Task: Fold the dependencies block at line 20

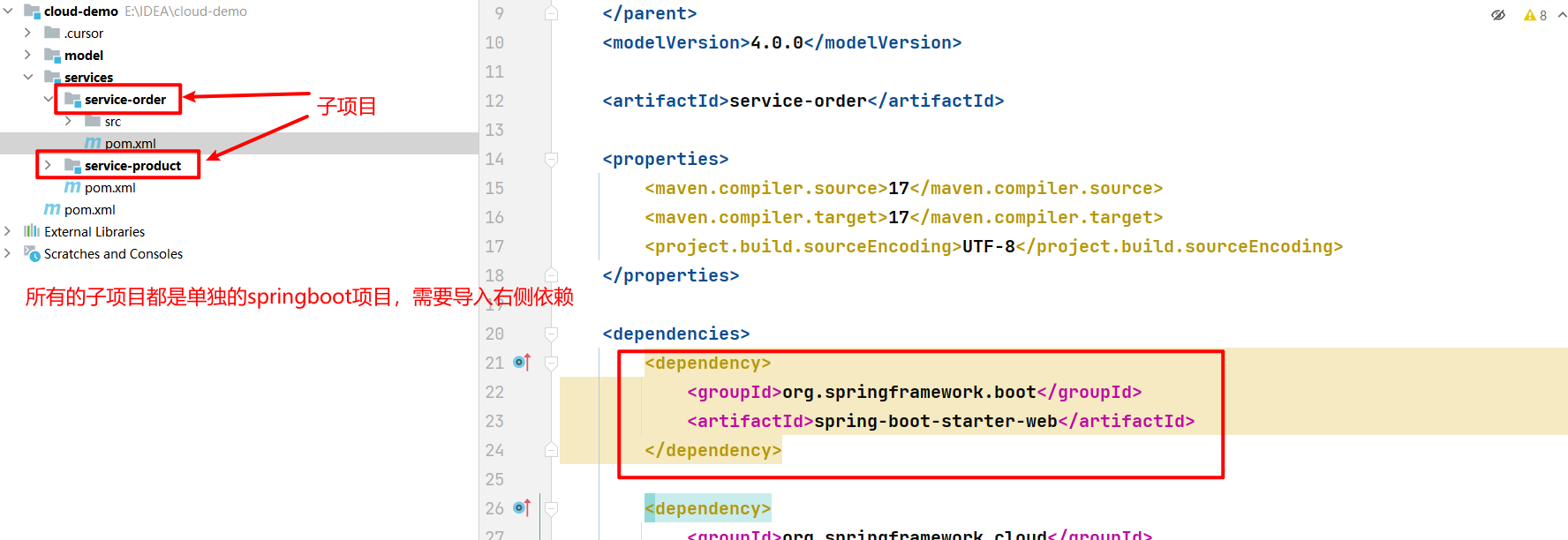Action: tap(551, 334)
